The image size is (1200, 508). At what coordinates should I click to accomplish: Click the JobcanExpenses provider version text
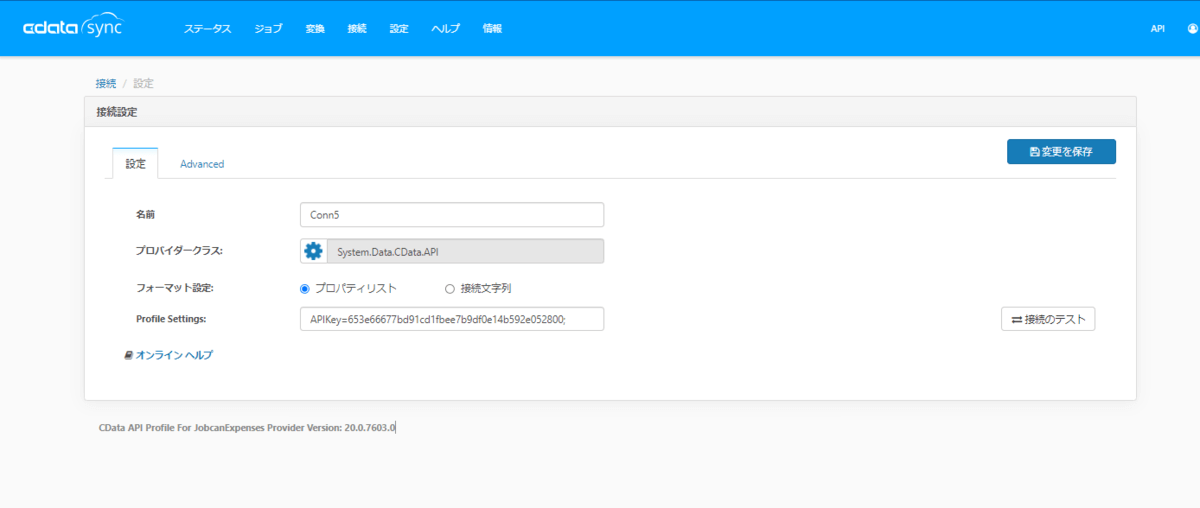coord(248,427)
